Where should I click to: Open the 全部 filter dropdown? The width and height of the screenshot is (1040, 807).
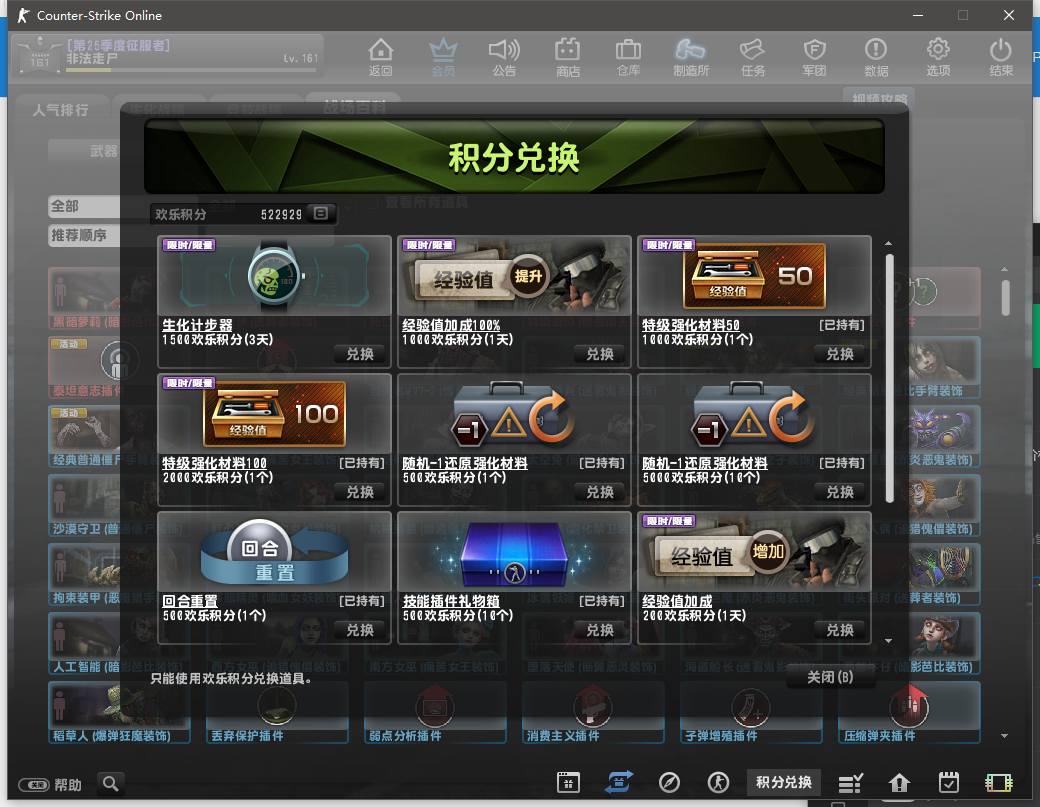tap(84, 206)
